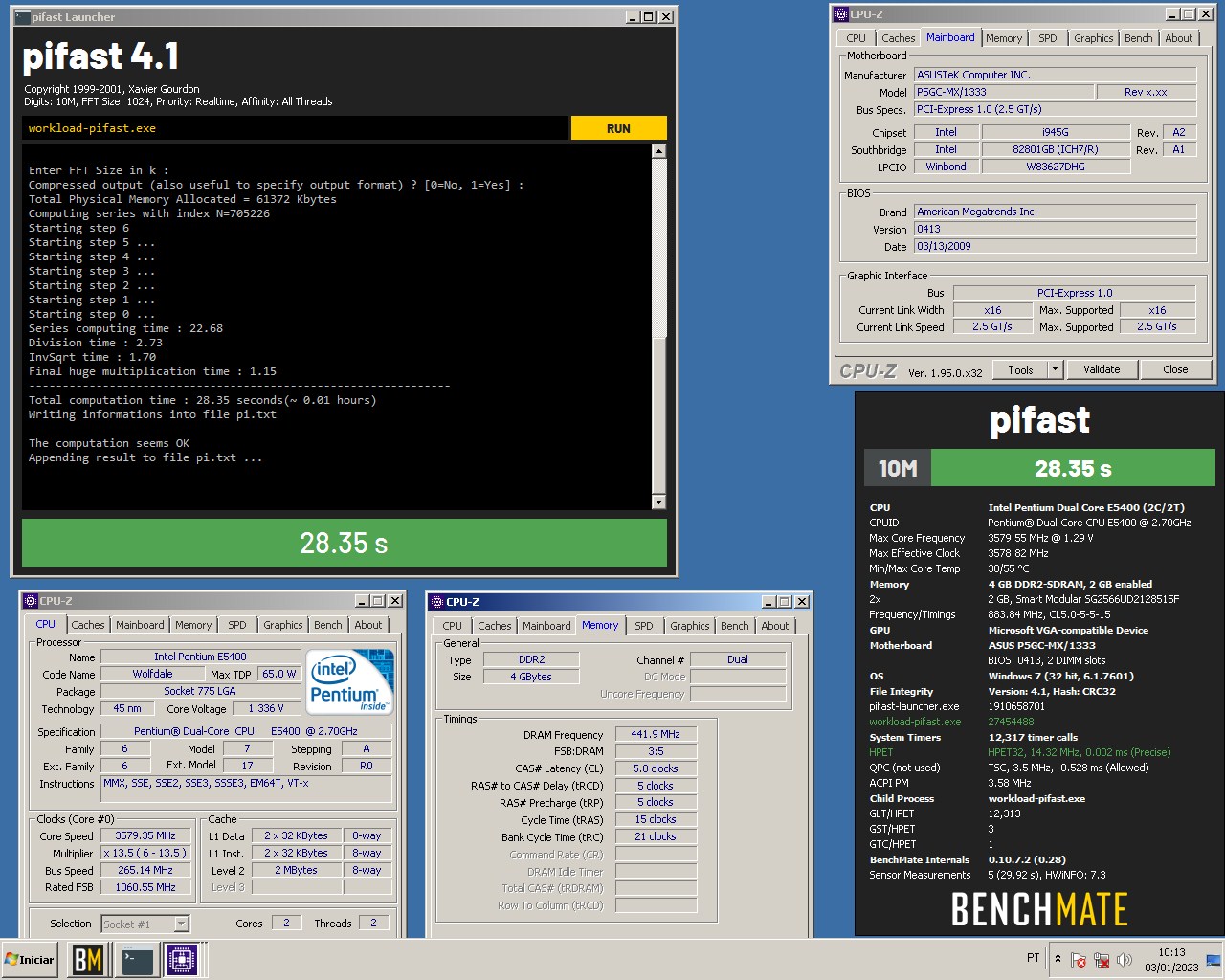Click the Channel # value Dual

coord(738,659)
